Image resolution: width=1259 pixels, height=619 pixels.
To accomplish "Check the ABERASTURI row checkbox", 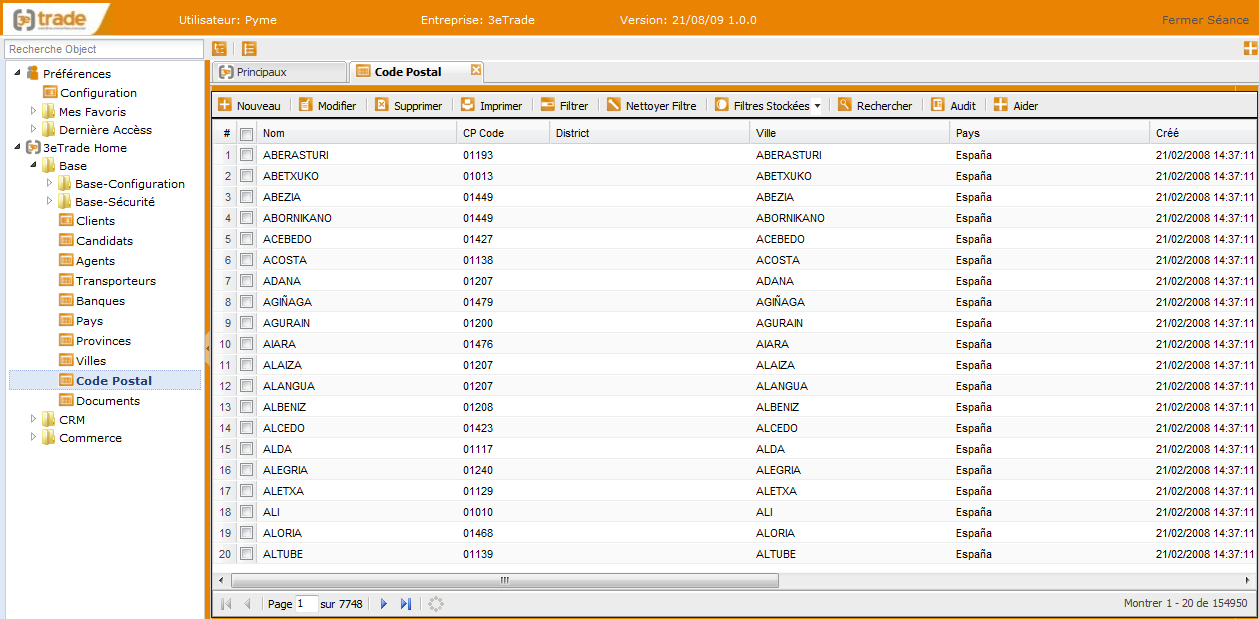I will click(x=246, y=155).
